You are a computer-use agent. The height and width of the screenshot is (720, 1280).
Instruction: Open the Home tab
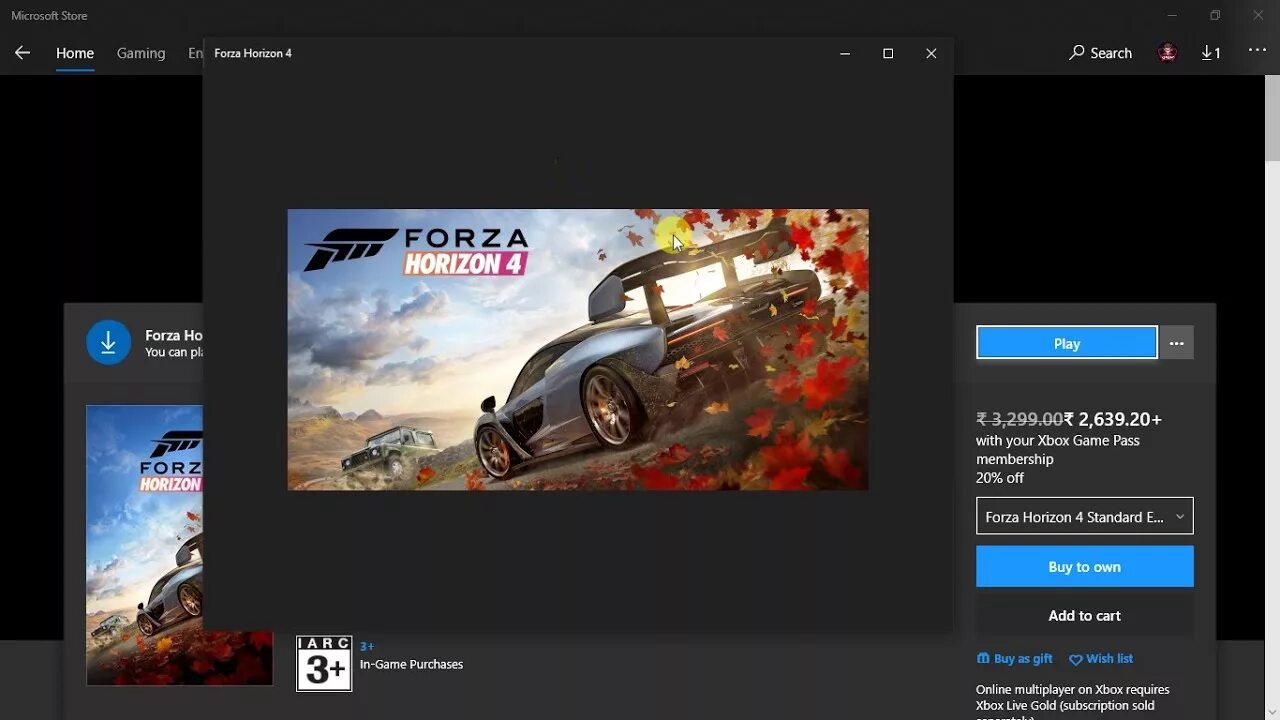[x=75, y=53]
